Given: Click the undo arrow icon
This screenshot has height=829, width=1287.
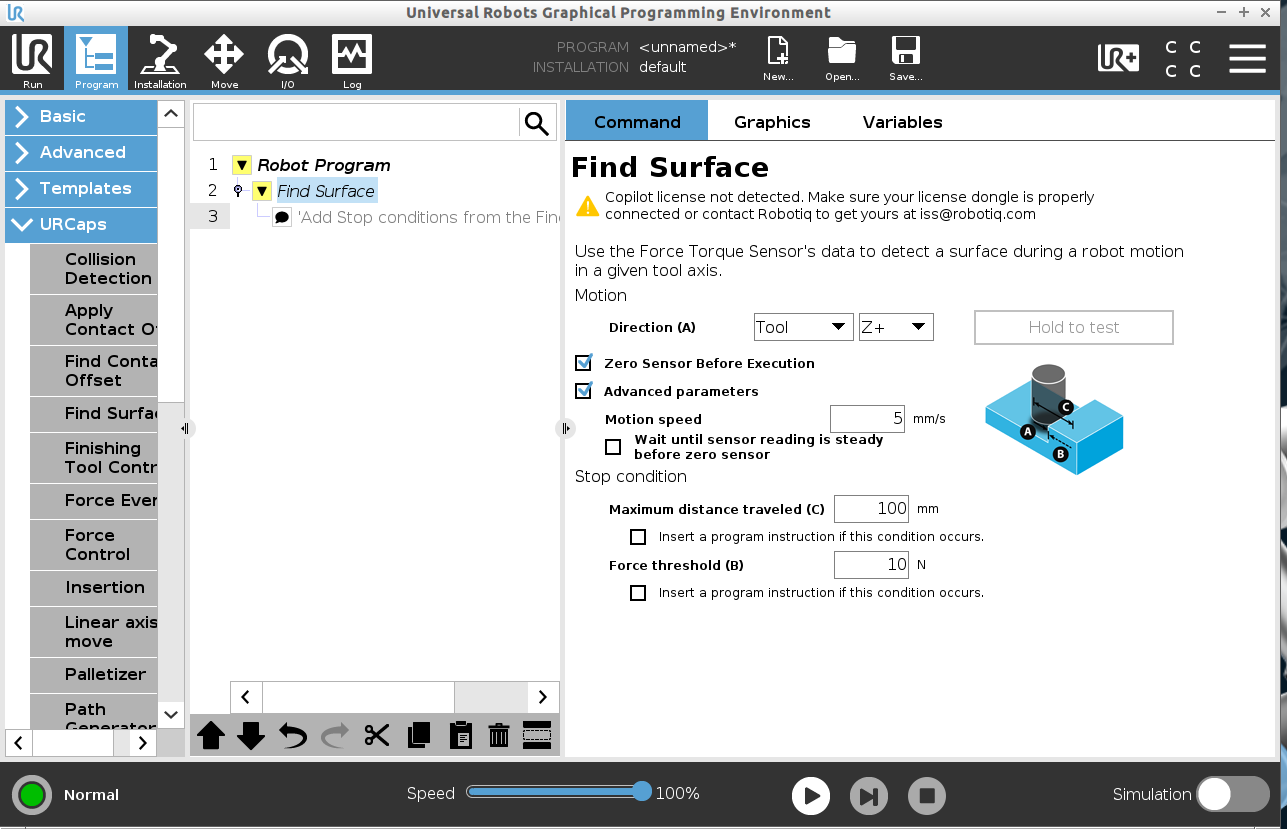Looking at the screenshot, I should click(292, 736).
